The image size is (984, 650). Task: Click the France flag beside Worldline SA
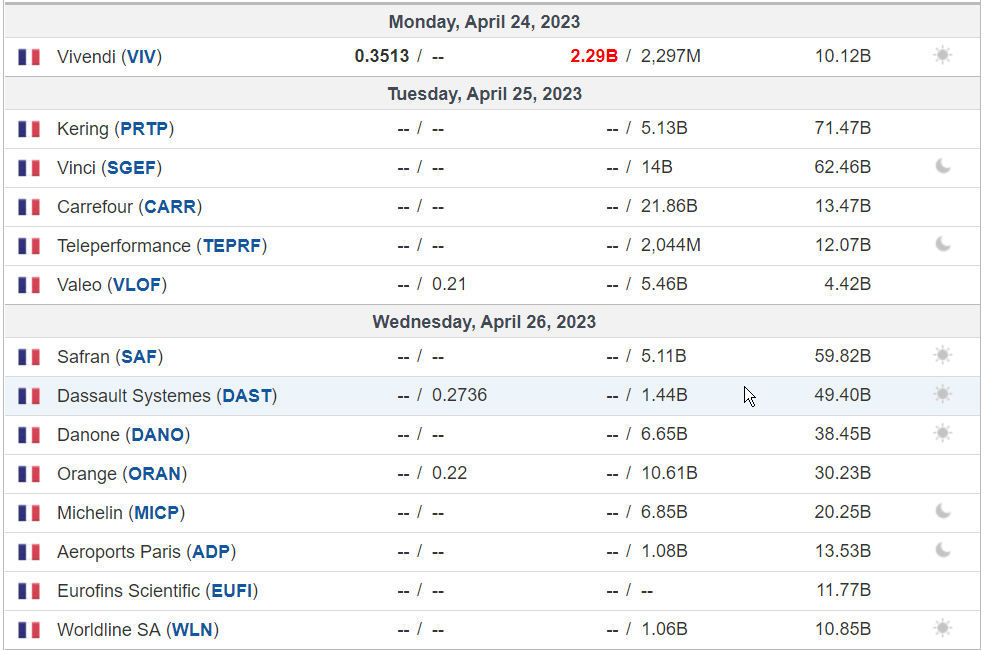29,630
